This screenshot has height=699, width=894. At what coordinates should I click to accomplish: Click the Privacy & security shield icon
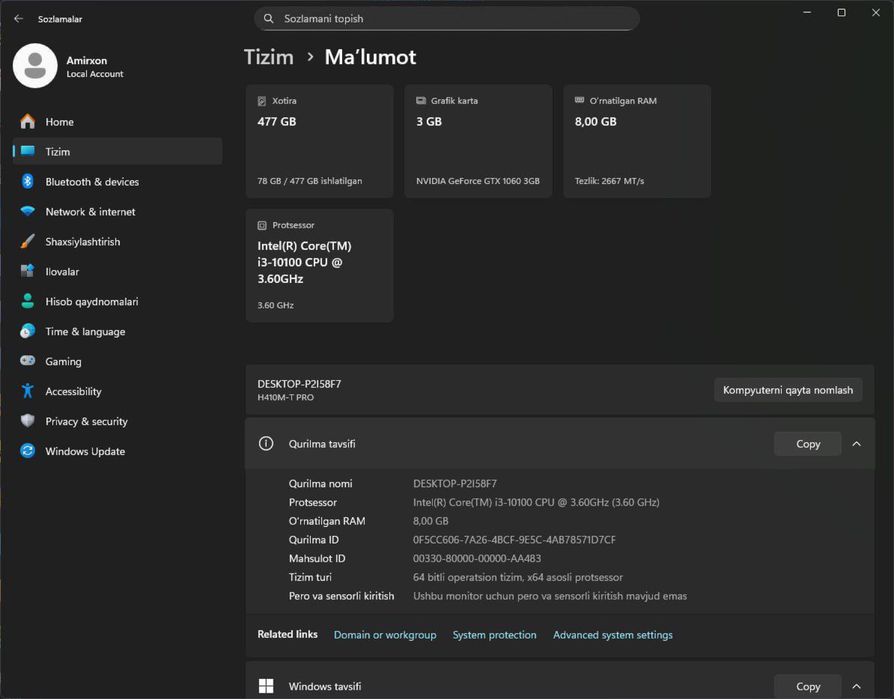pos(27,421)
